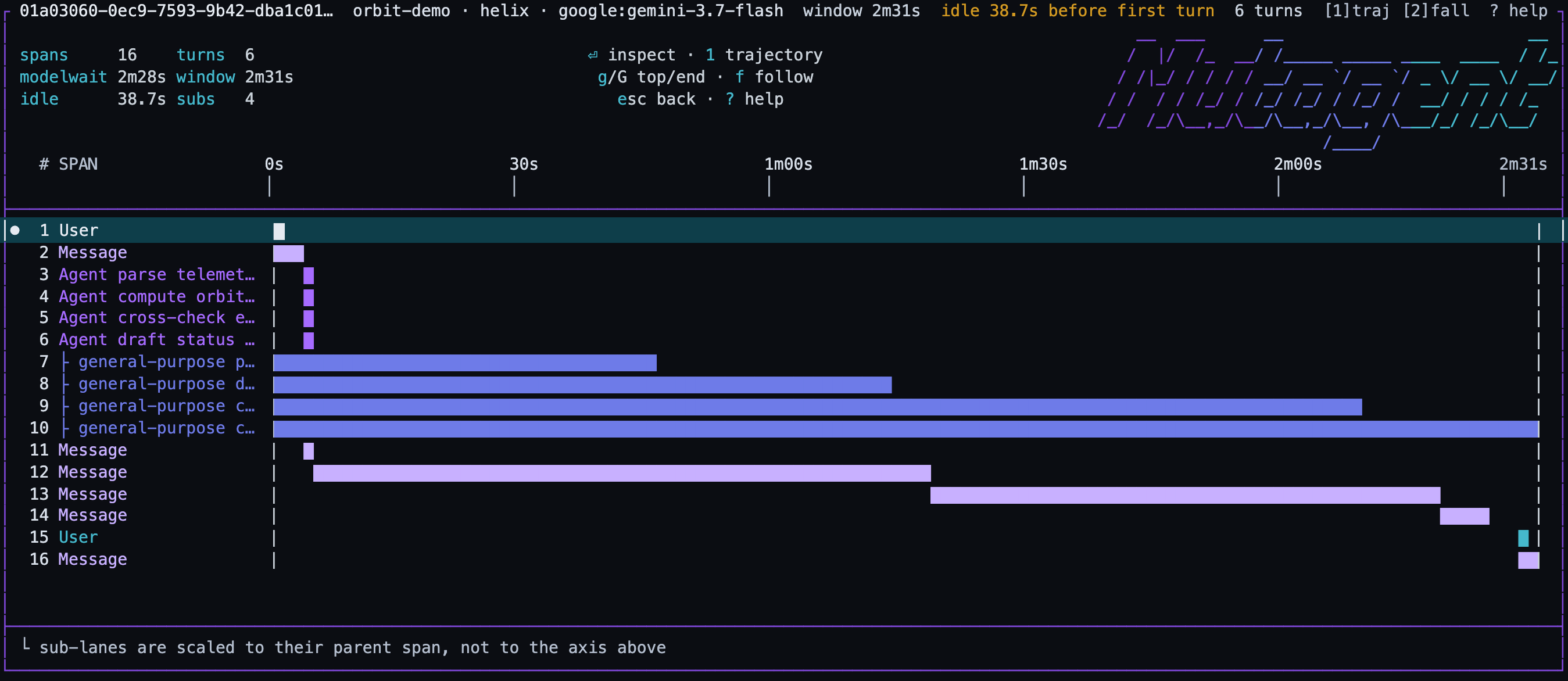The width and height of the screenshot is (1568, 681).
Task: Click the lavender bar of span 14 Message
Action: tap(1465, 516)
